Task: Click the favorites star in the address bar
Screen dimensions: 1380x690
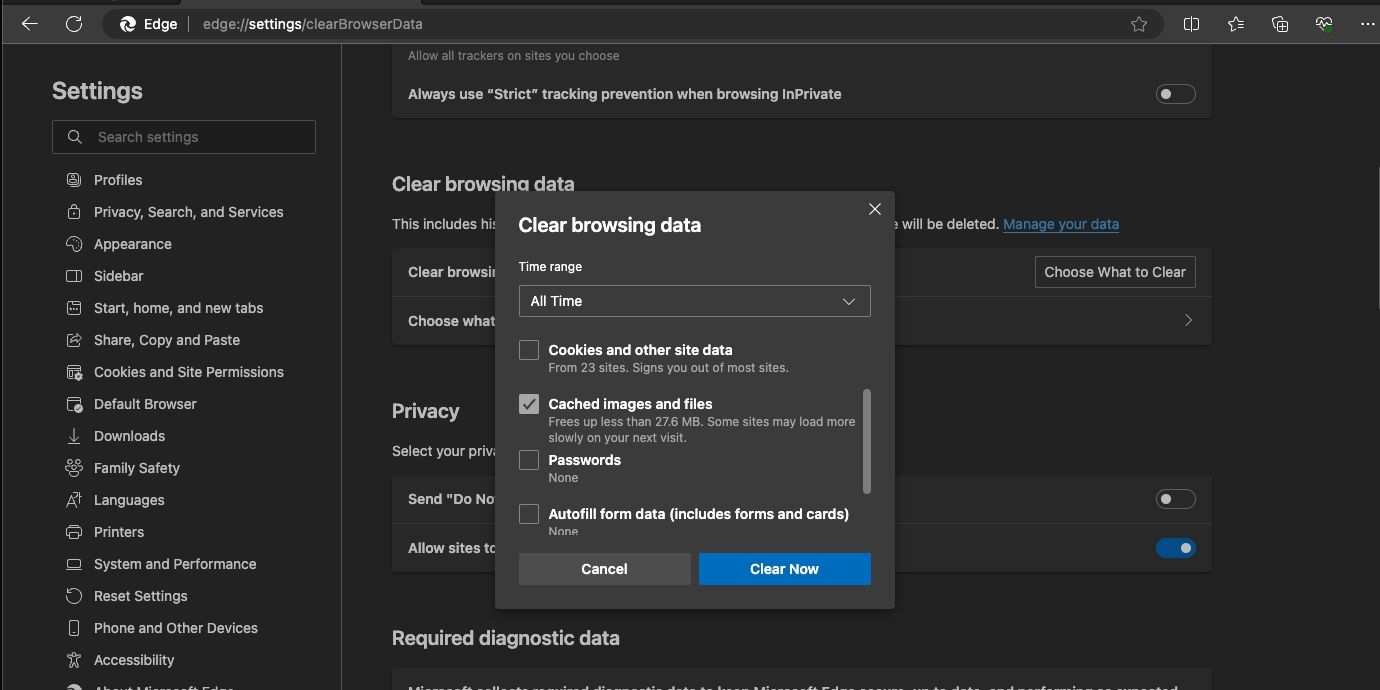Action: [x=1139, y=23]
